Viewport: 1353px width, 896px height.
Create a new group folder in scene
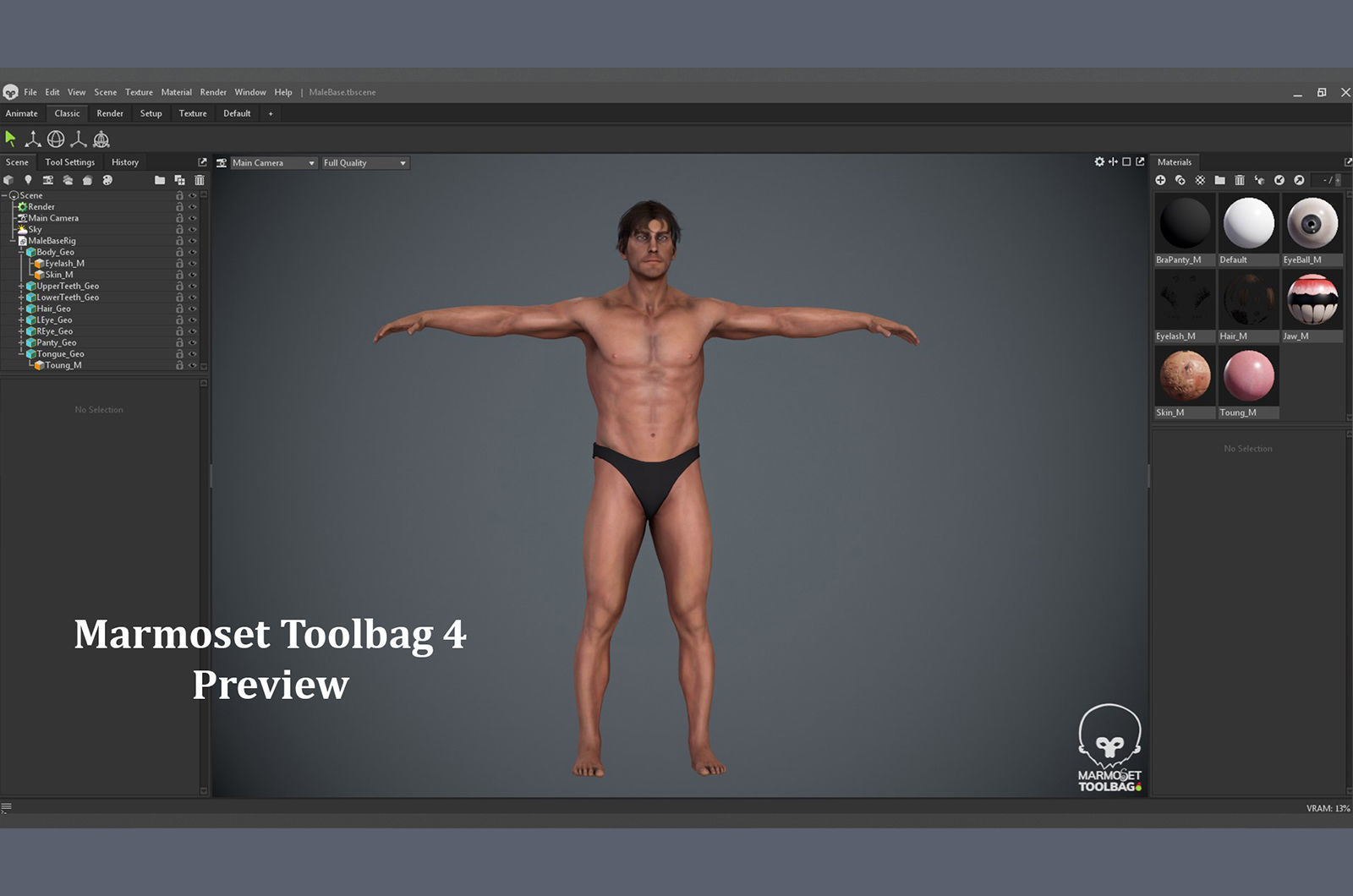pyautogui.click(x=160, y=180)
